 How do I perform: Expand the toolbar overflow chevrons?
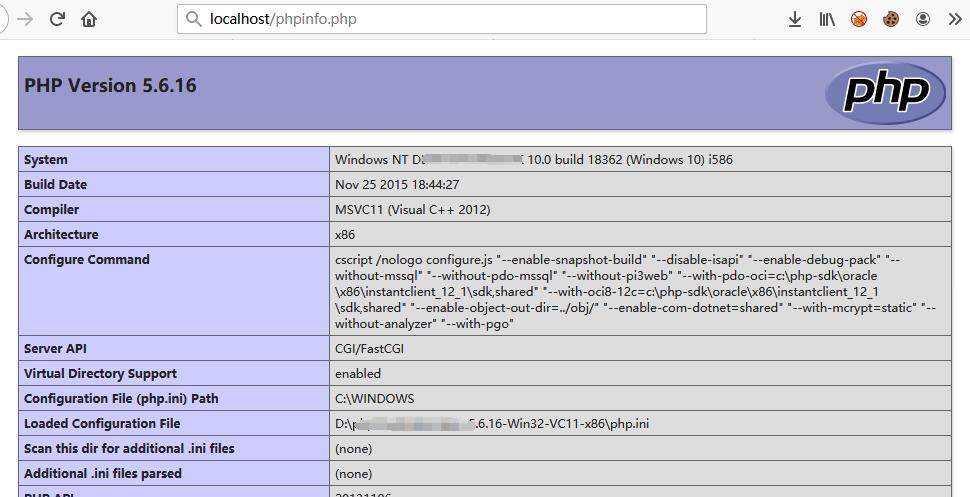tap(955, 19)
